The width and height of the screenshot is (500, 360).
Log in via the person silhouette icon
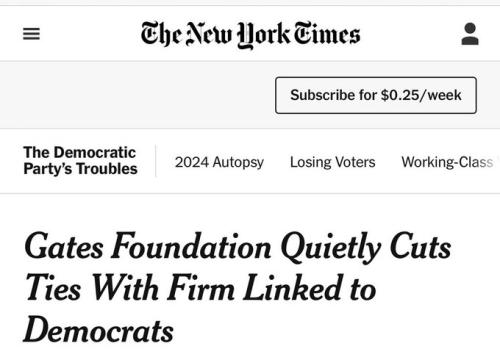click(470, 34)
